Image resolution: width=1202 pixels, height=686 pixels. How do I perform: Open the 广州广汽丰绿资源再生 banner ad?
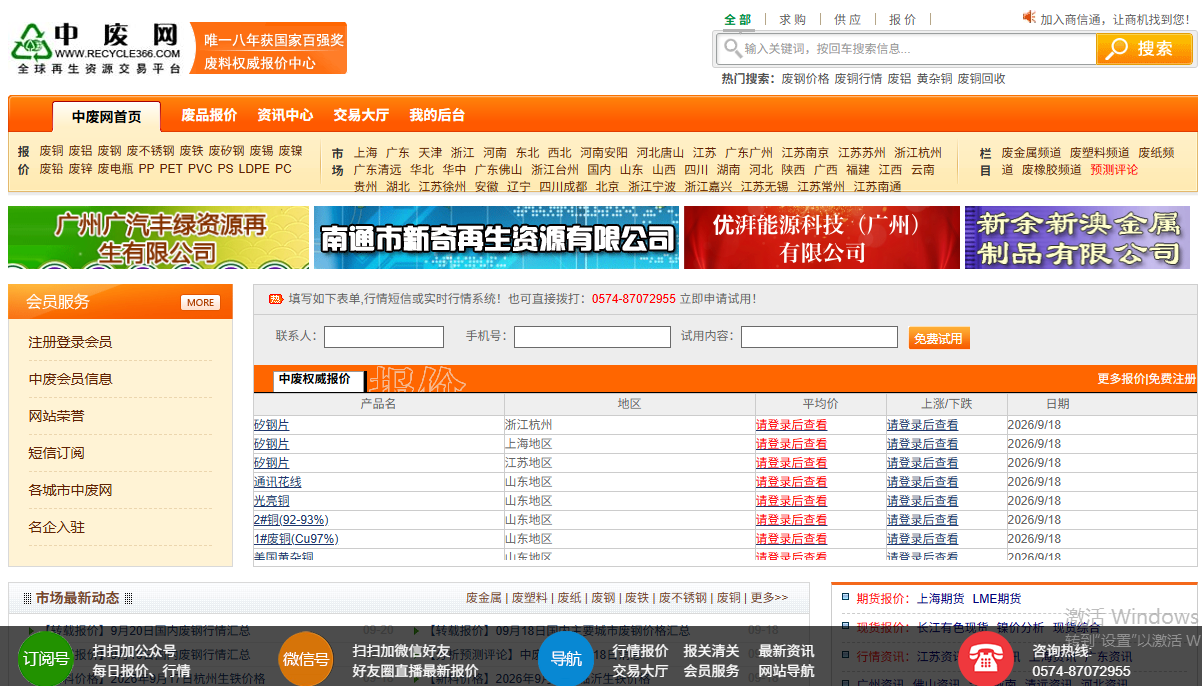(159, 237)
